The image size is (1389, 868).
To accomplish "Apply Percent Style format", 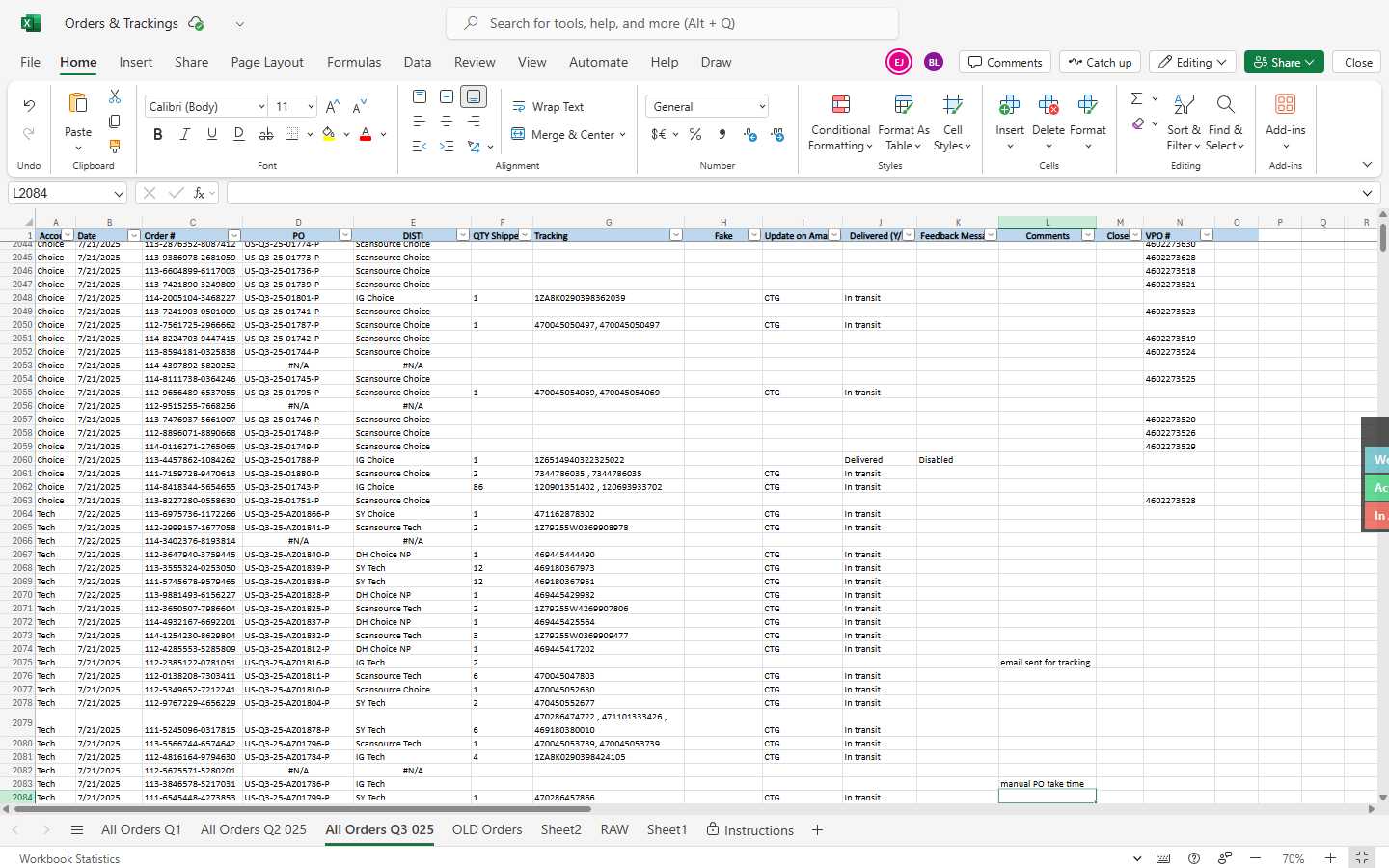I will [x=695, y=134].
